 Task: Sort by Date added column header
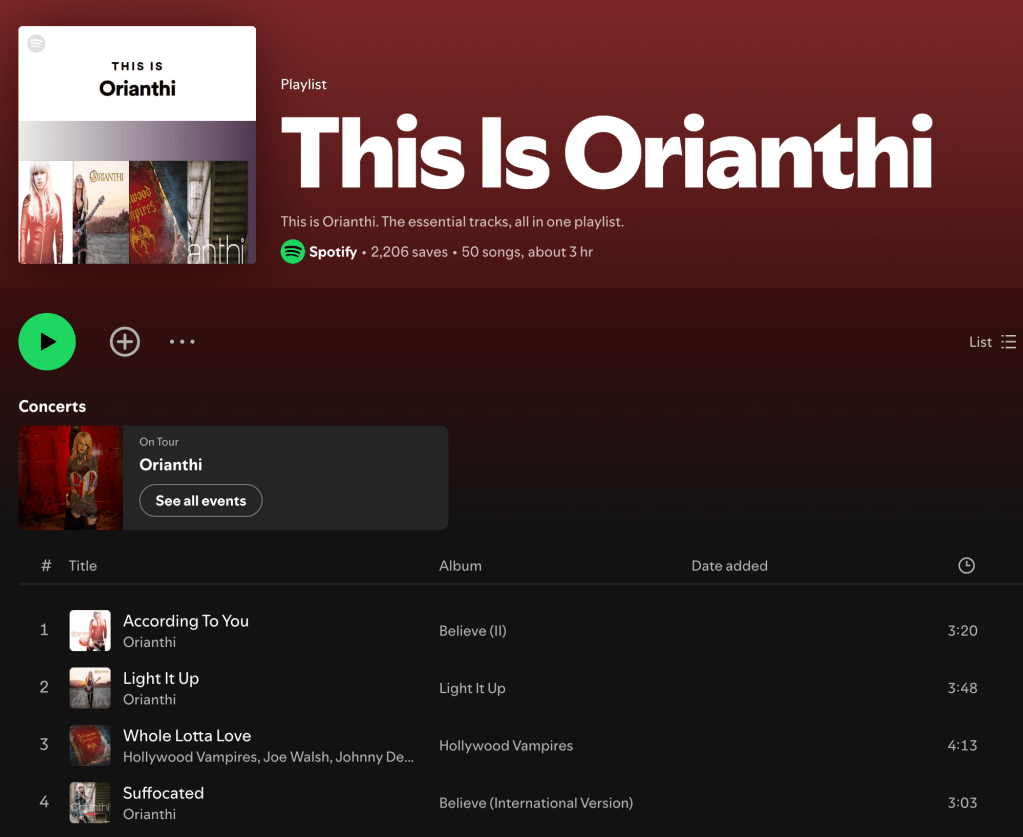point(729,566)
